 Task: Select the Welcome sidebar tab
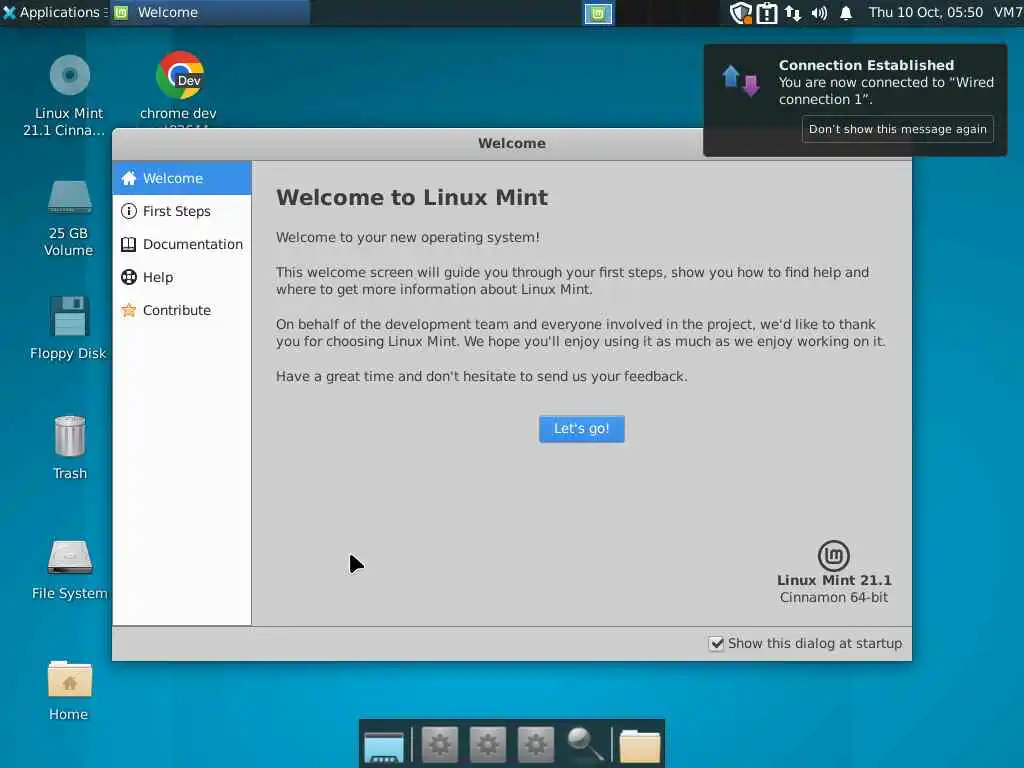182,178
